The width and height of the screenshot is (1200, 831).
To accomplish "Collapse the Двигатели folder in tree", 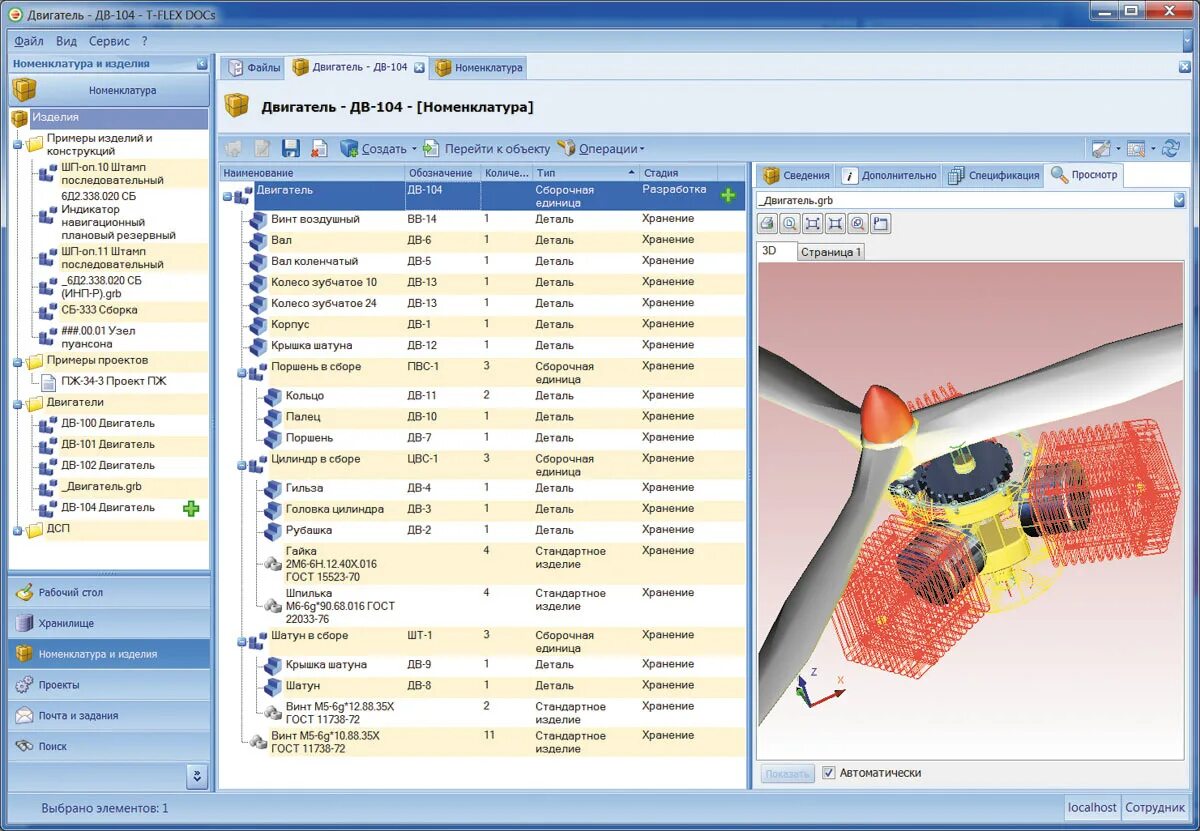I will pyautogui.click(x=17, y=403).
